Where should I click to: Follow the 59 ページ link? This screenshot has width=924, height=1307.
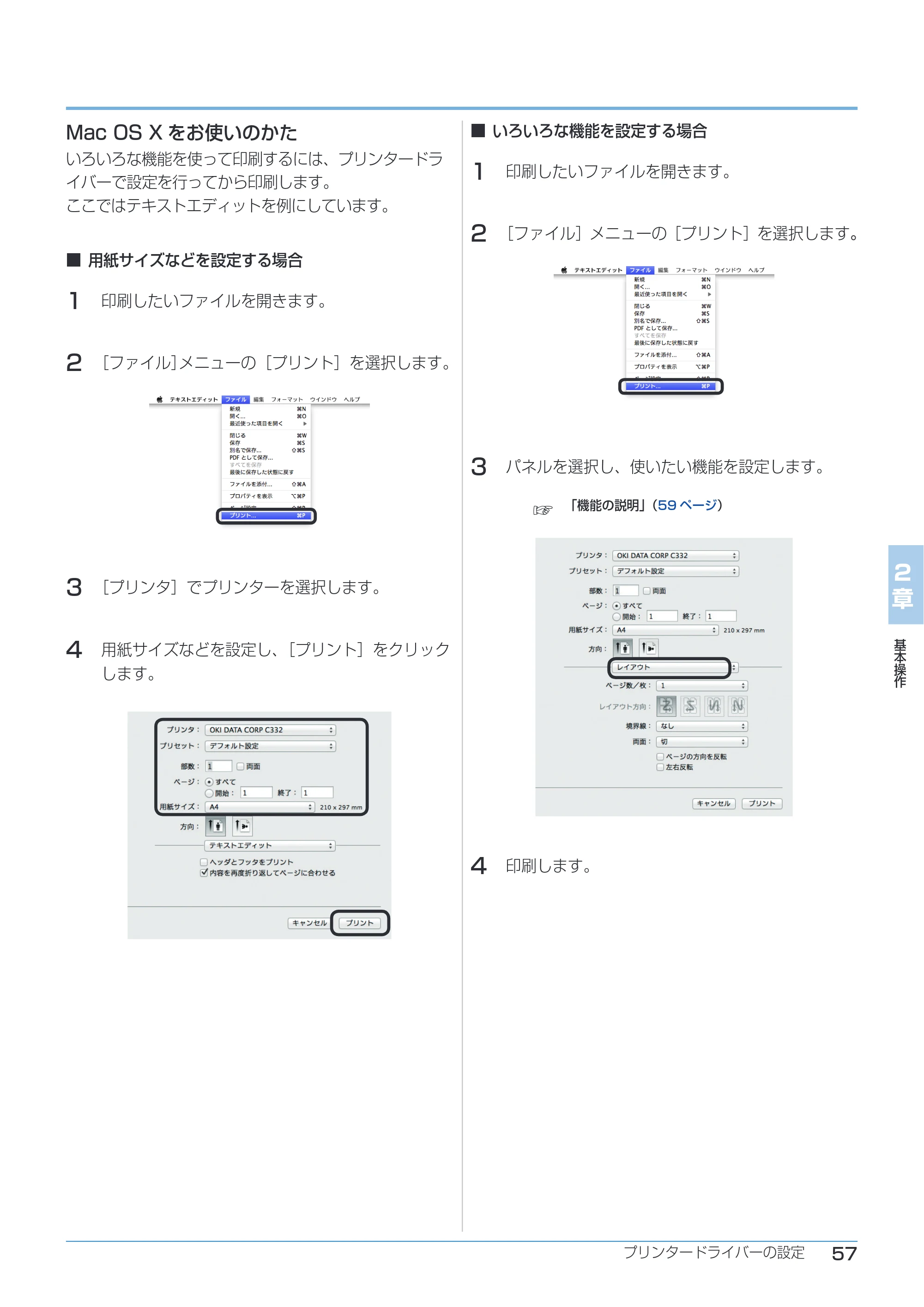[x=687, y=505]
